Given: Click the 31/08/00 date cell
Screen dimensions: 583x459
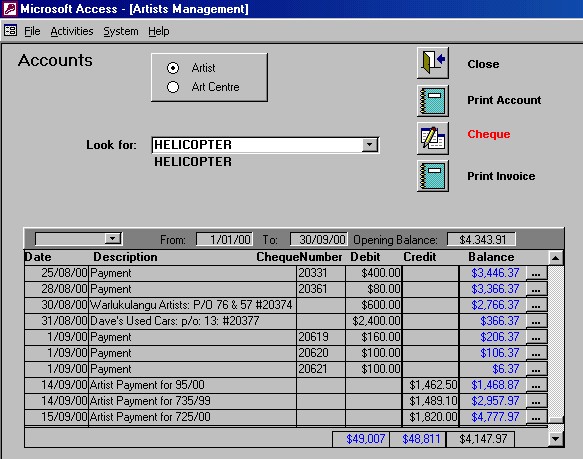Looking at the screenshot, I should 57,321.
